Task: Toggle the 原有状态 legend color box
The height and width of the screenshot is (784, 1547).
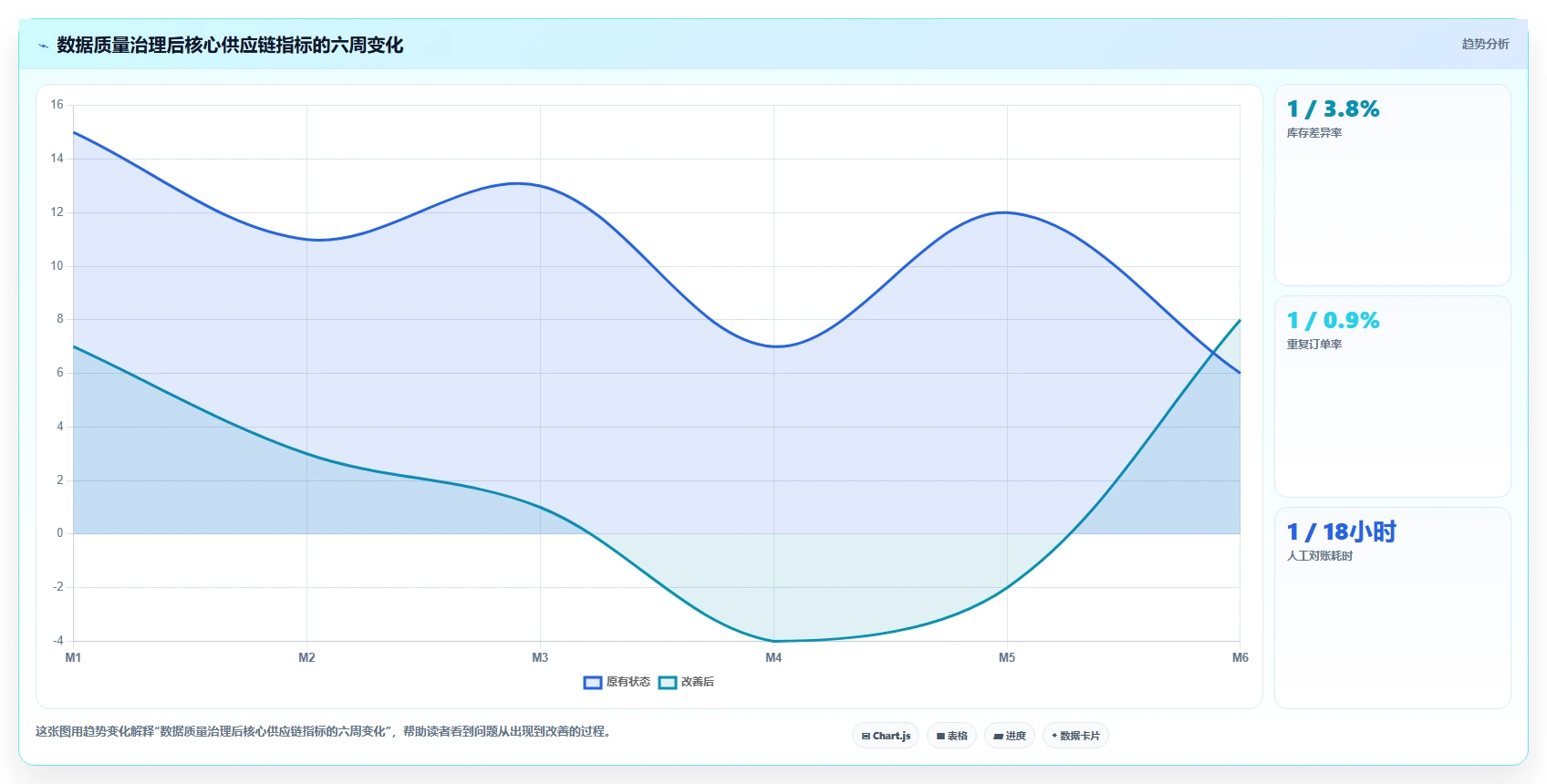Action: 593,682
